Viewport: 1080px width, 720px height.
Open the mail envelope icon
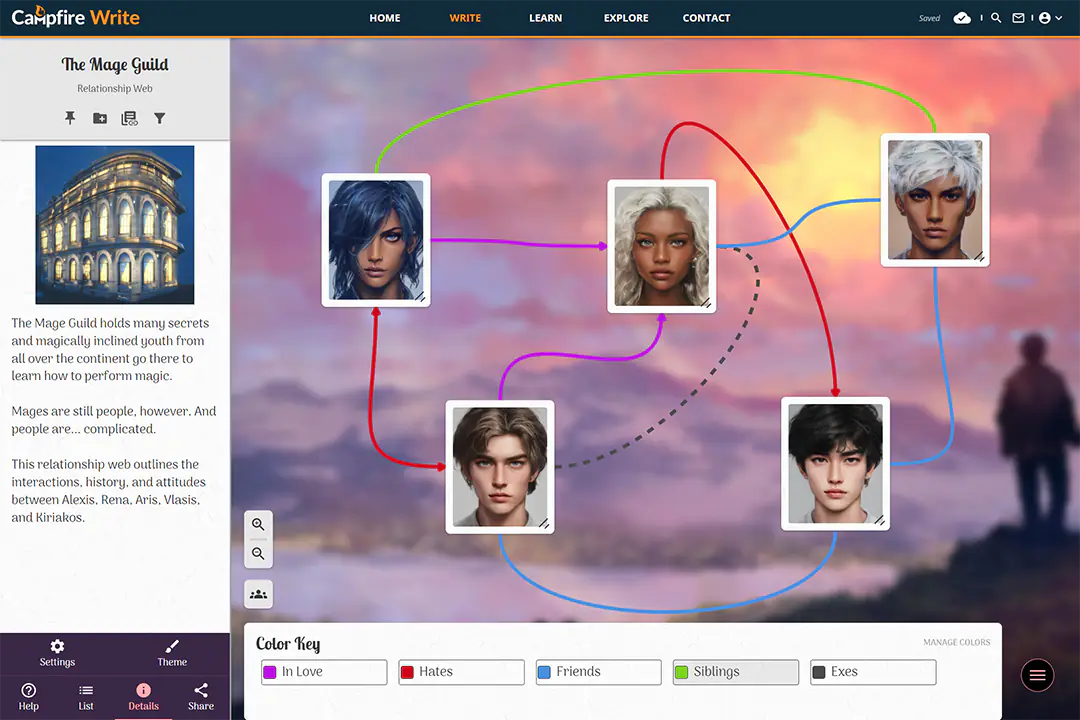[1018, 18]
